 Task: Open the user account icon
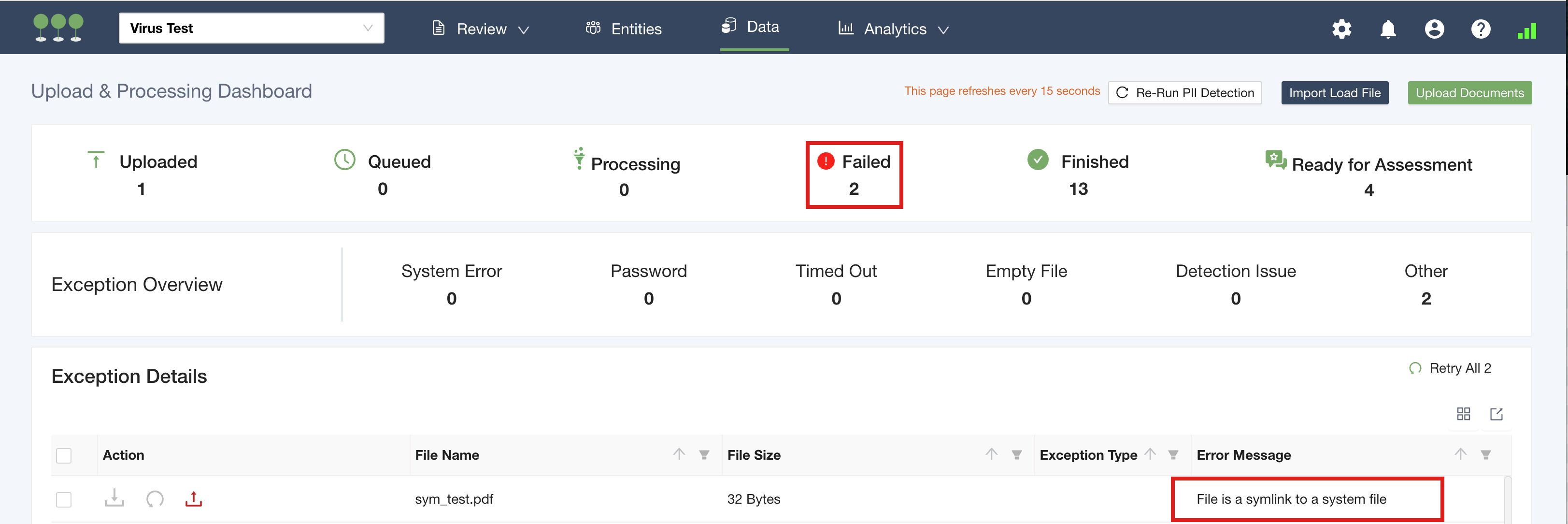1434,29
